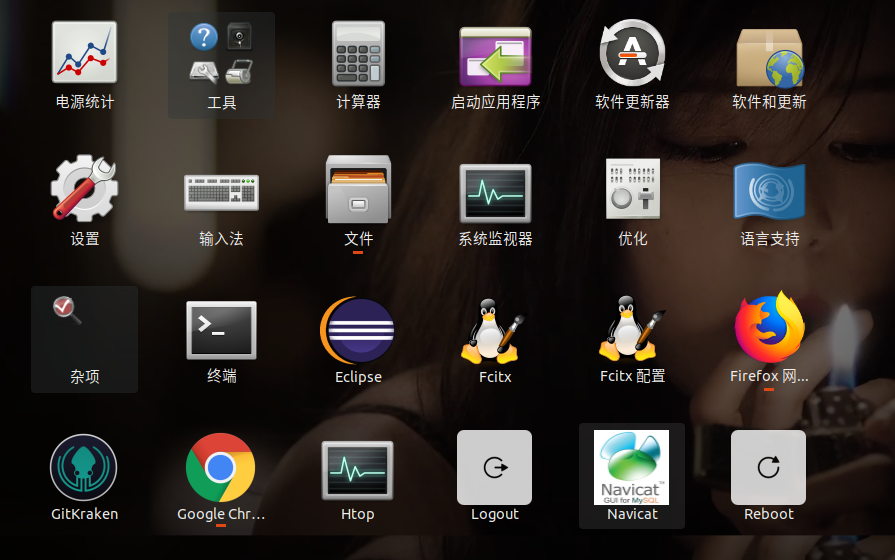Open 输入法 input method keyboard icon
This screenshot has width=895, height=560.
click(221, 192)
